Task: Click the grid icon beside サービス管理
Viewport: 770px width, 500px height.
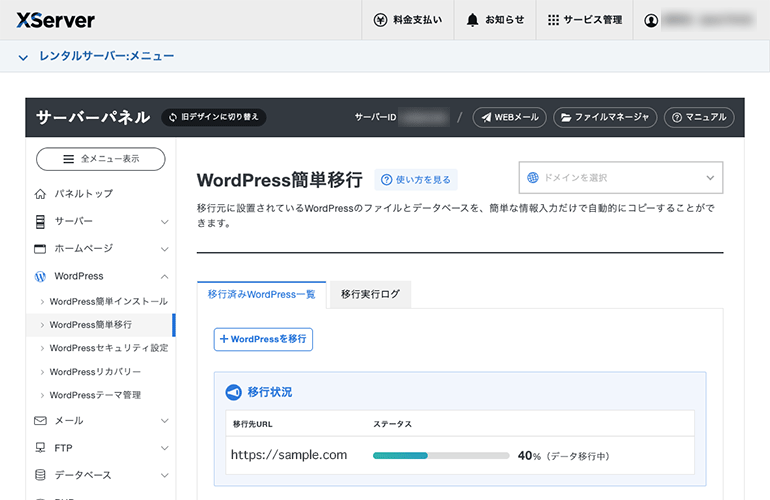Action: (x=553, y=20)
